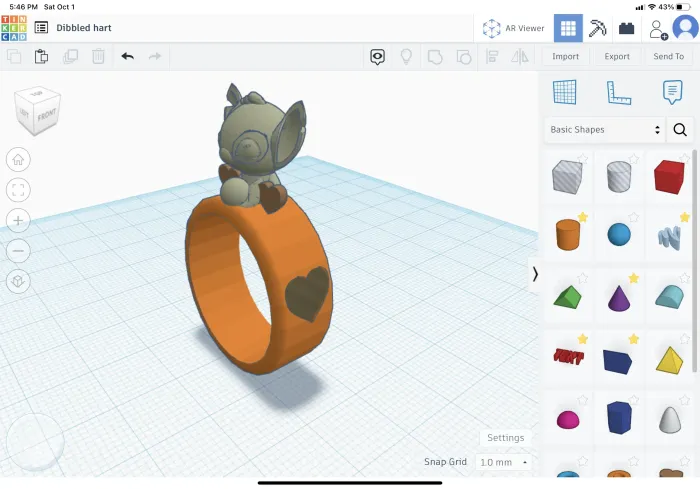
Task: Select the light-blue Scribble shape
Action: (x=669, y=237)
